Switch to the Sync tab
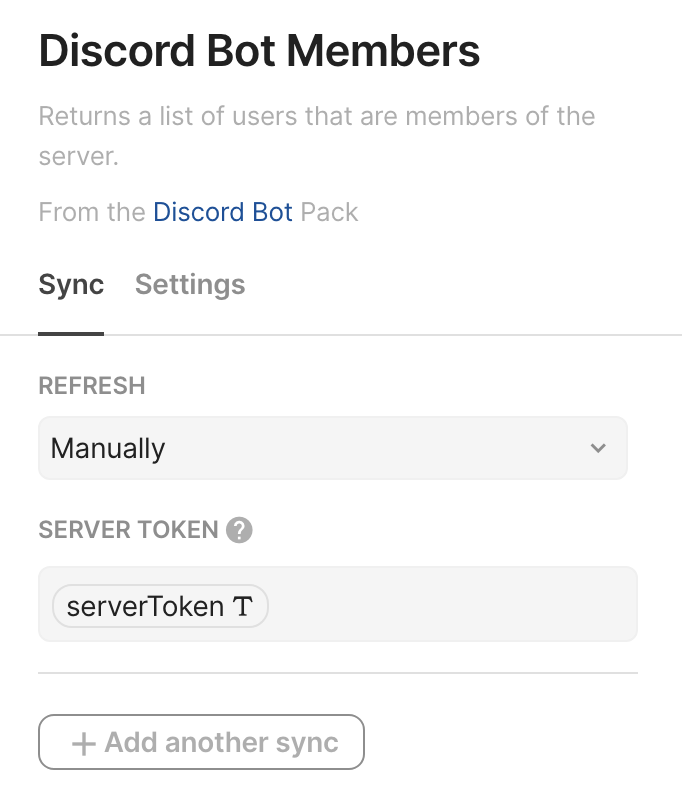682x800 pixels. coord(71,285)
